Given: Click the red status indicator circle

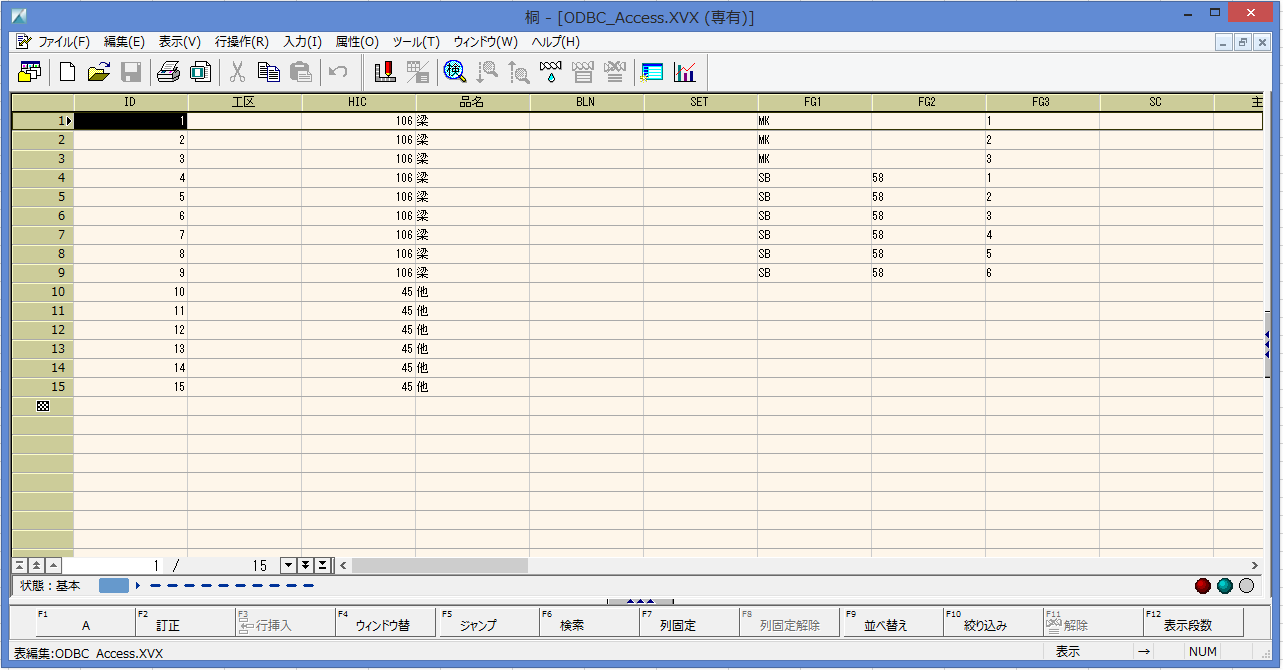Looking at the screenshot, I should click(x=1203, y=586).
